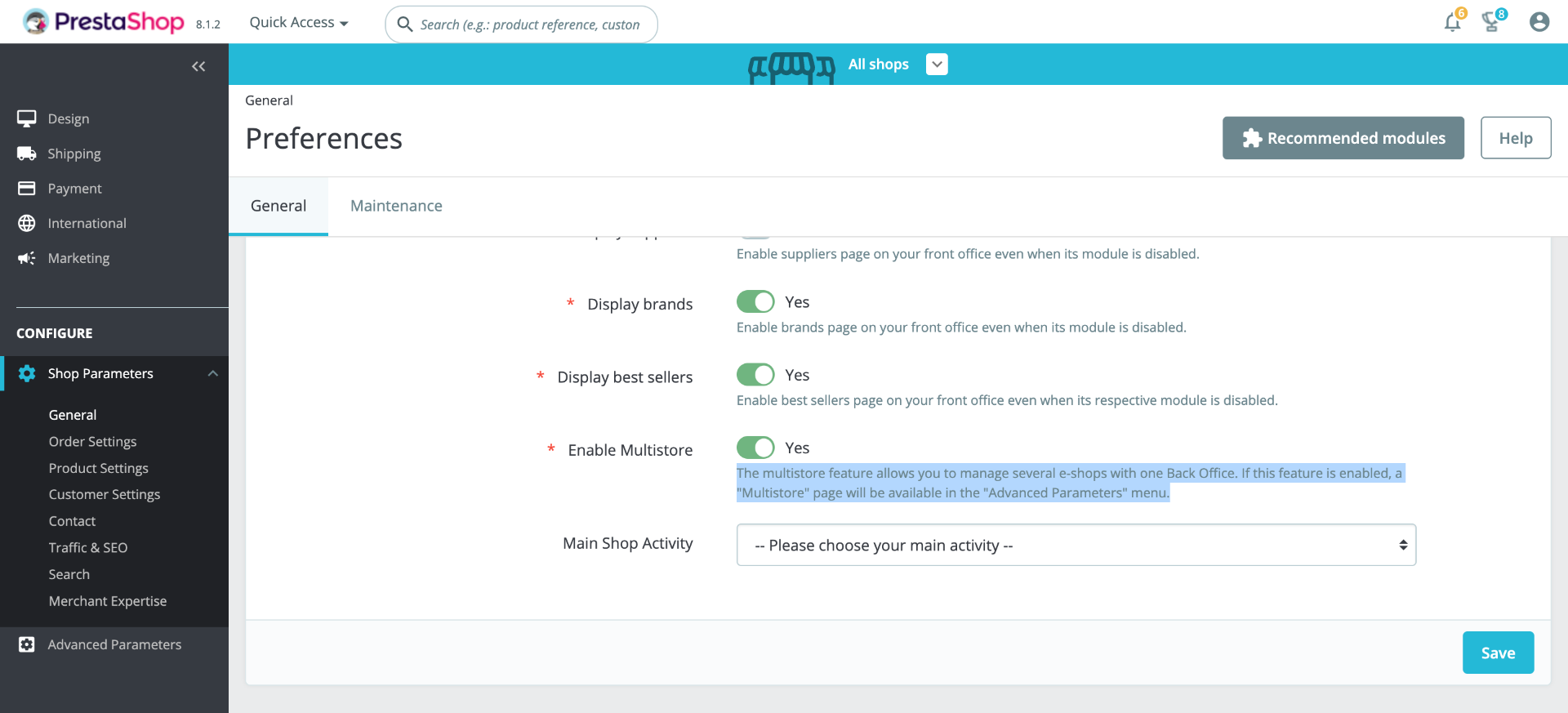Open Traffic & SEO in the sidebar
This screenshot has height=713, width=1568.
coord(87,548)
